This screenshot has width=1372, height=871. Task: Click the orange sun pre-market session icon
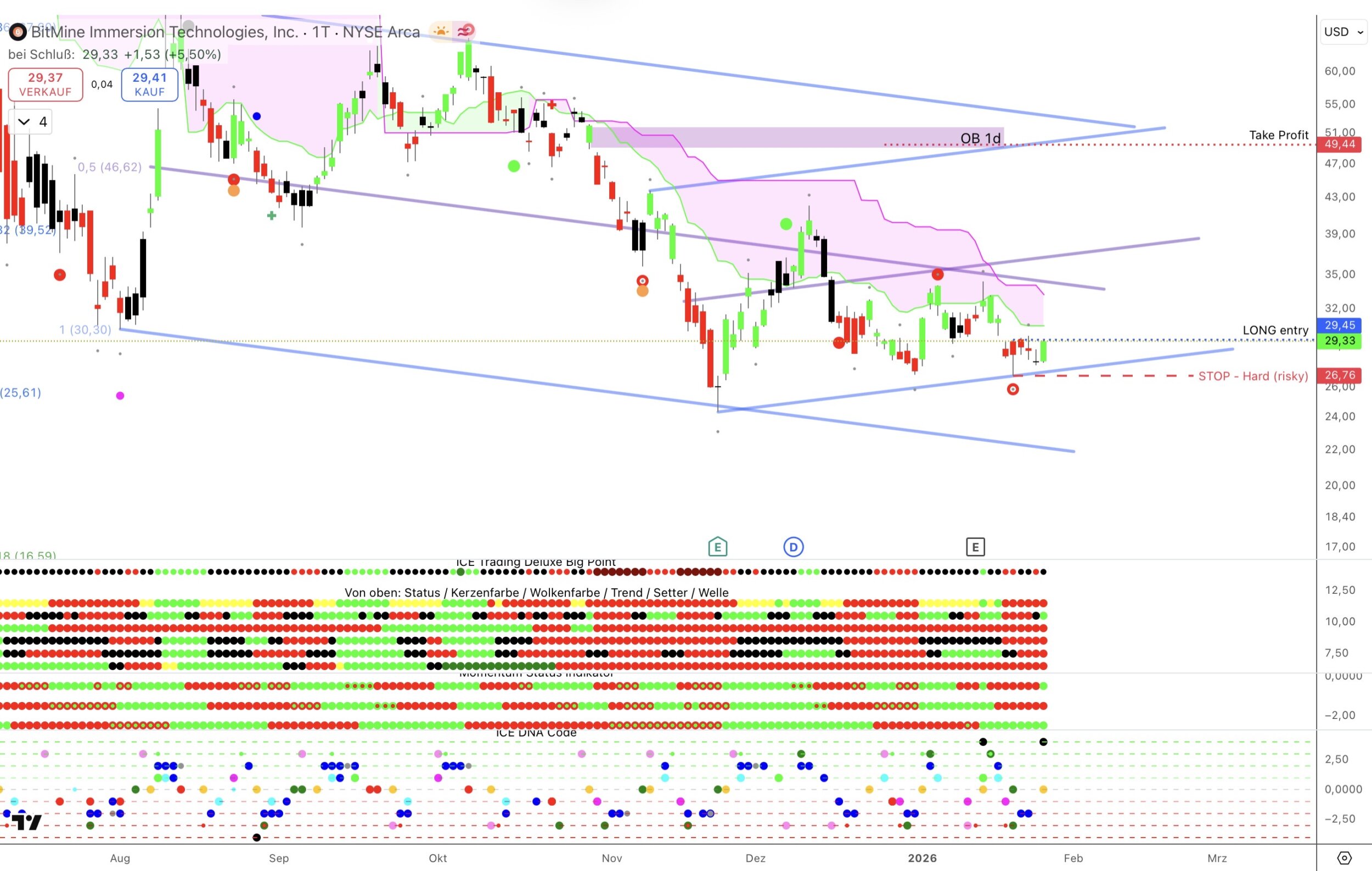(x=441, y=31)
